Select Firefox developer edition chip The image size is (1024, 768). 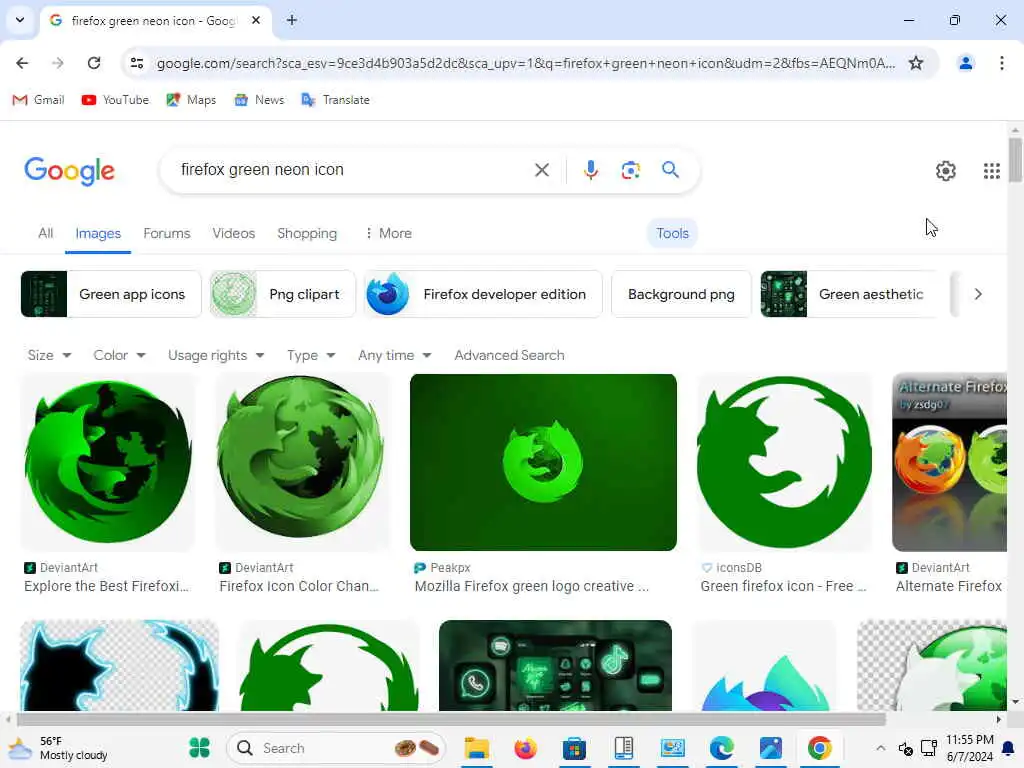click(483, 295)
